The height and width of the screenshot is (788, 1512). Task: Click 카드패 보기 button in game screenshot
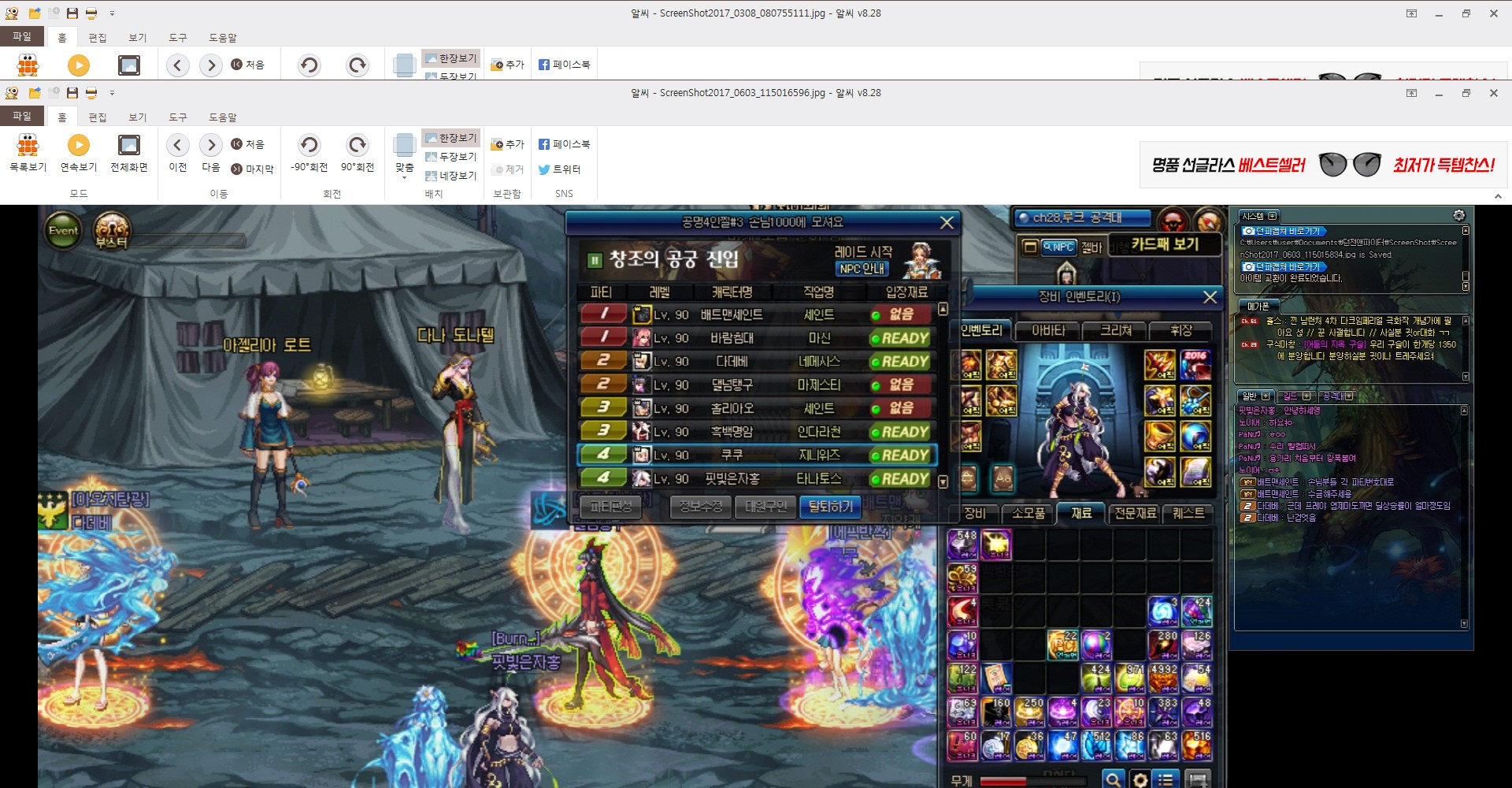(1165, 245)
